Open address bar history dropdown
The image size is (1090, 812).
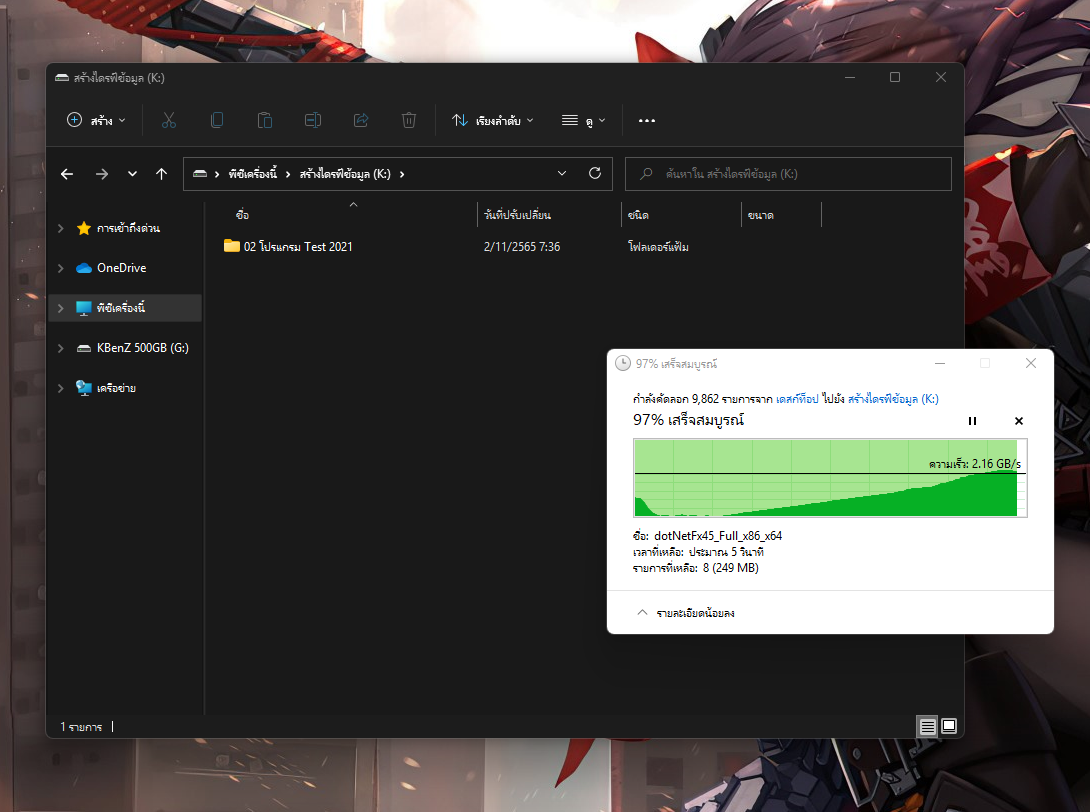tap(562, 174)
